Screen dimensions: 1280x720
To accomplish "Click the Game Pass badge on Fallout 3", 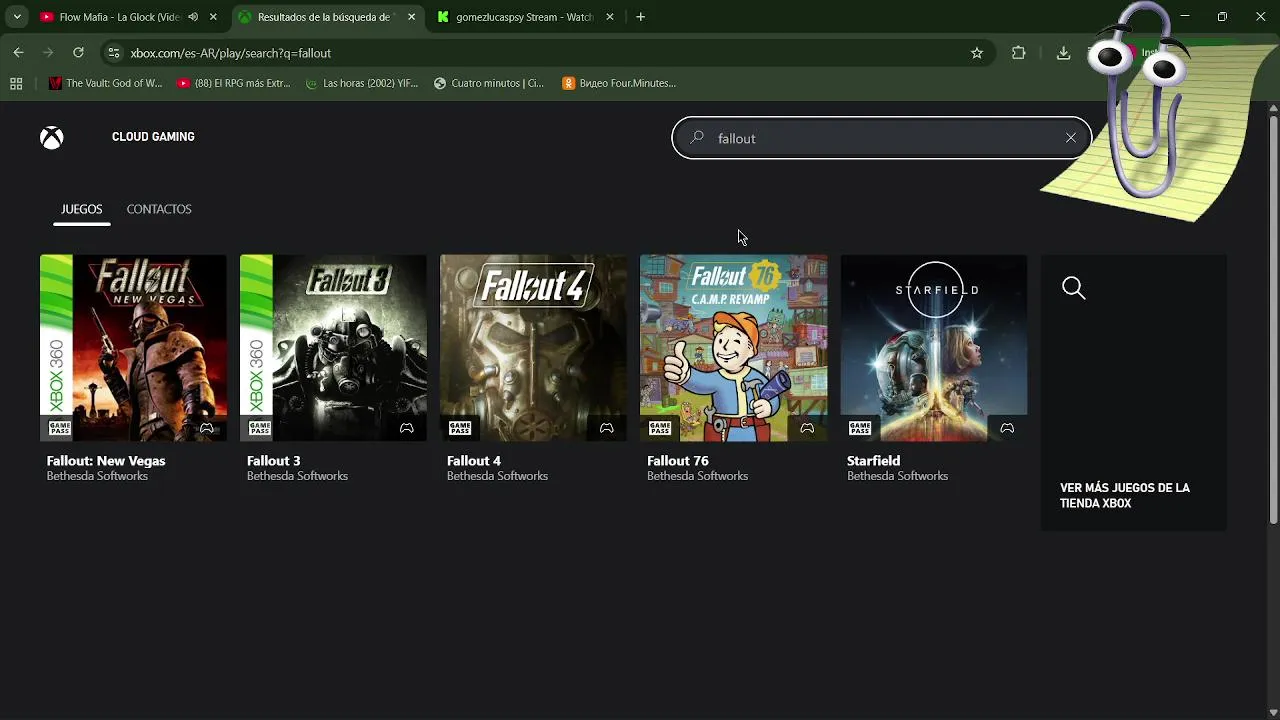I will [x=259, y=428].
